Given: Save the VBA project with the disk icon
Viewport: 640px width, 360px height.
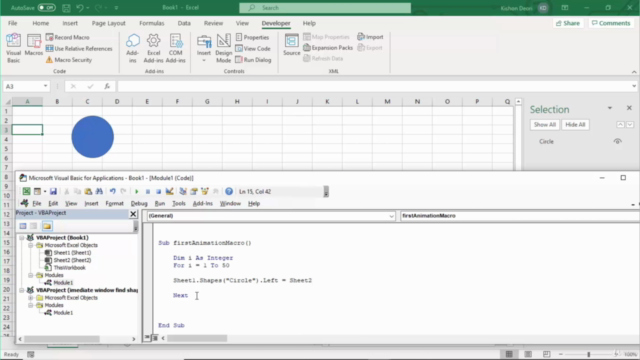Looking at the screenshot, I should click(53, 191).
